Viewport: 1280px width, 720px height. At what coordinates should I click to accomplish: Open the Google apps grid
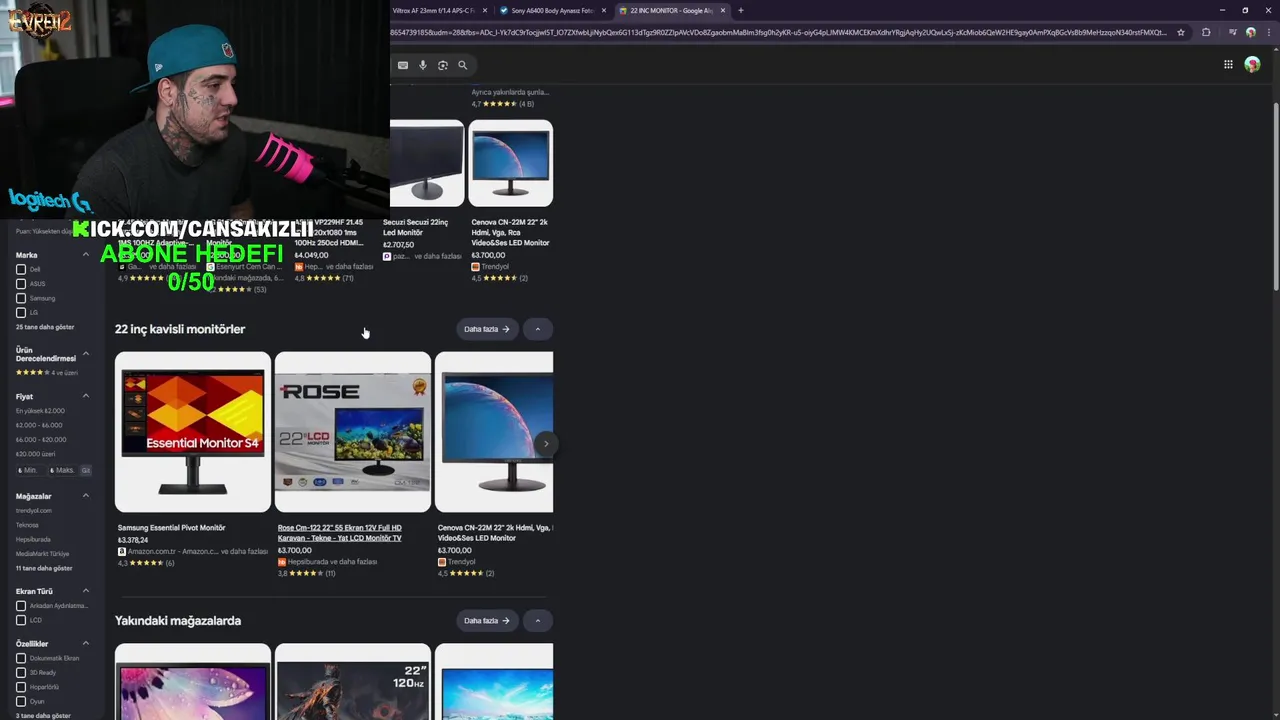pos(1228,64)
